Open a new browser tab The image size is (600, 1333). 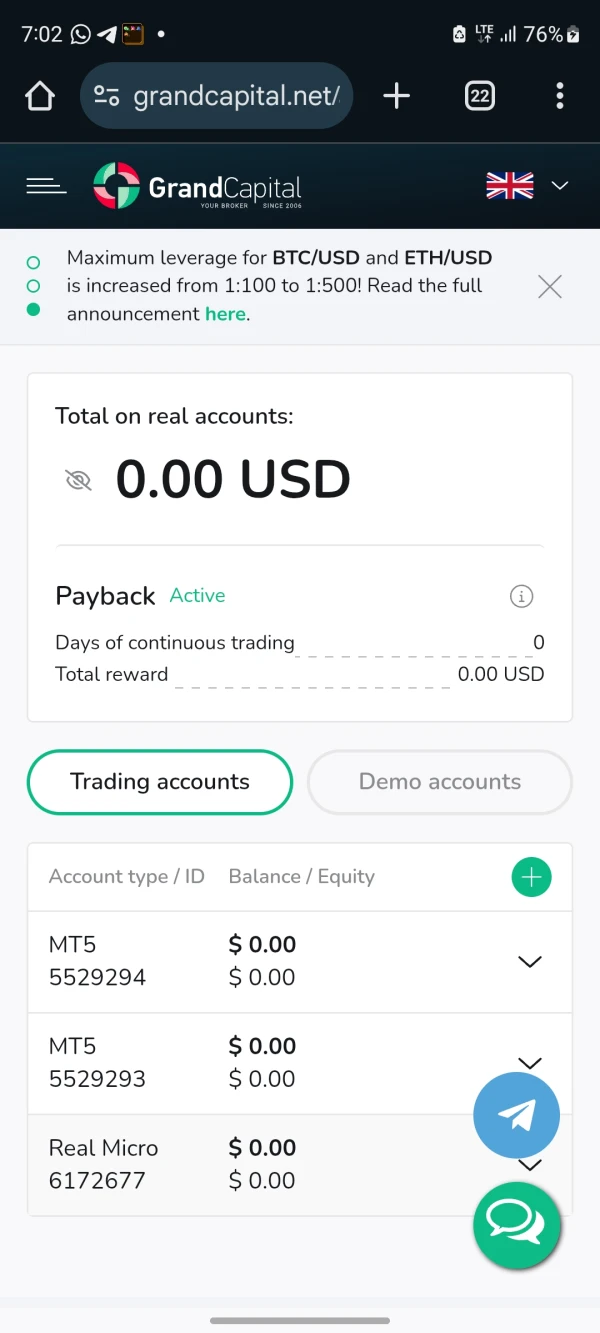pyautogui.click(x=397, y=96)
